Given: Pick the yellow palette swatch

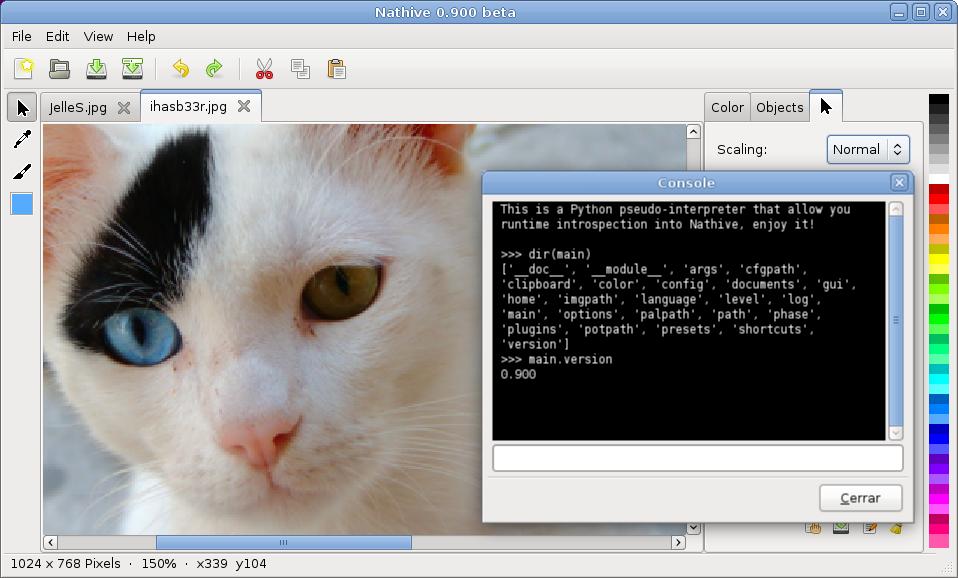Looking at the screenshot, I should [938, 259].
